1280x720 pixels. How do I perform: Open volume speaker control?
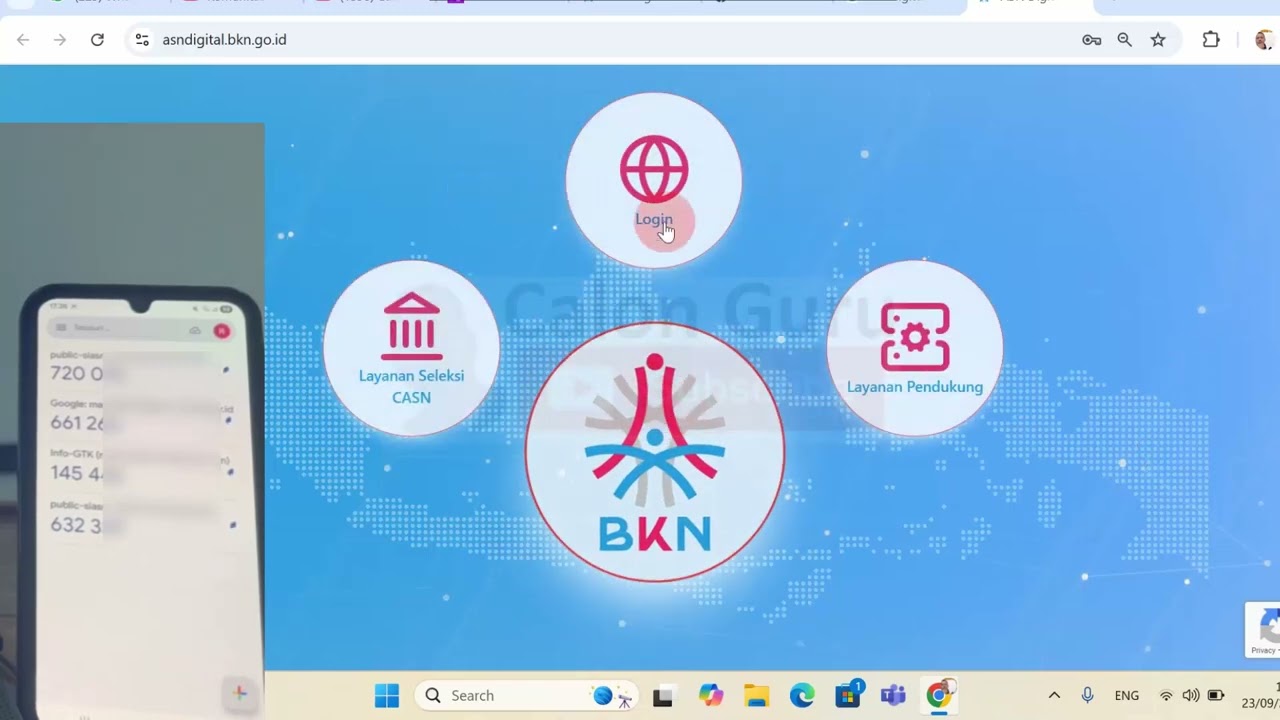(x=1190, y=696)
